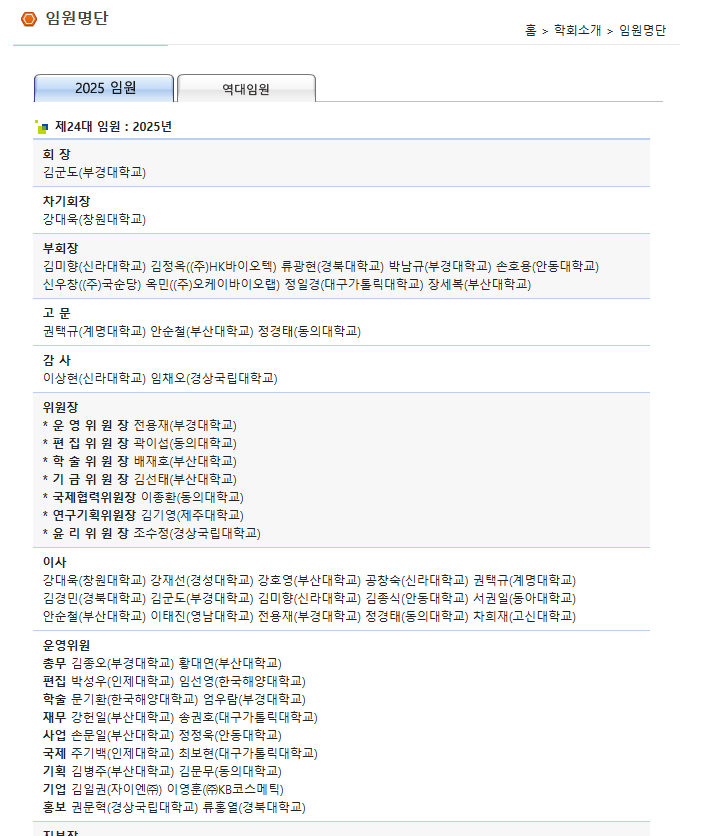
Task: Select the 회 장 section heading
Action: (x=56, y=154)
